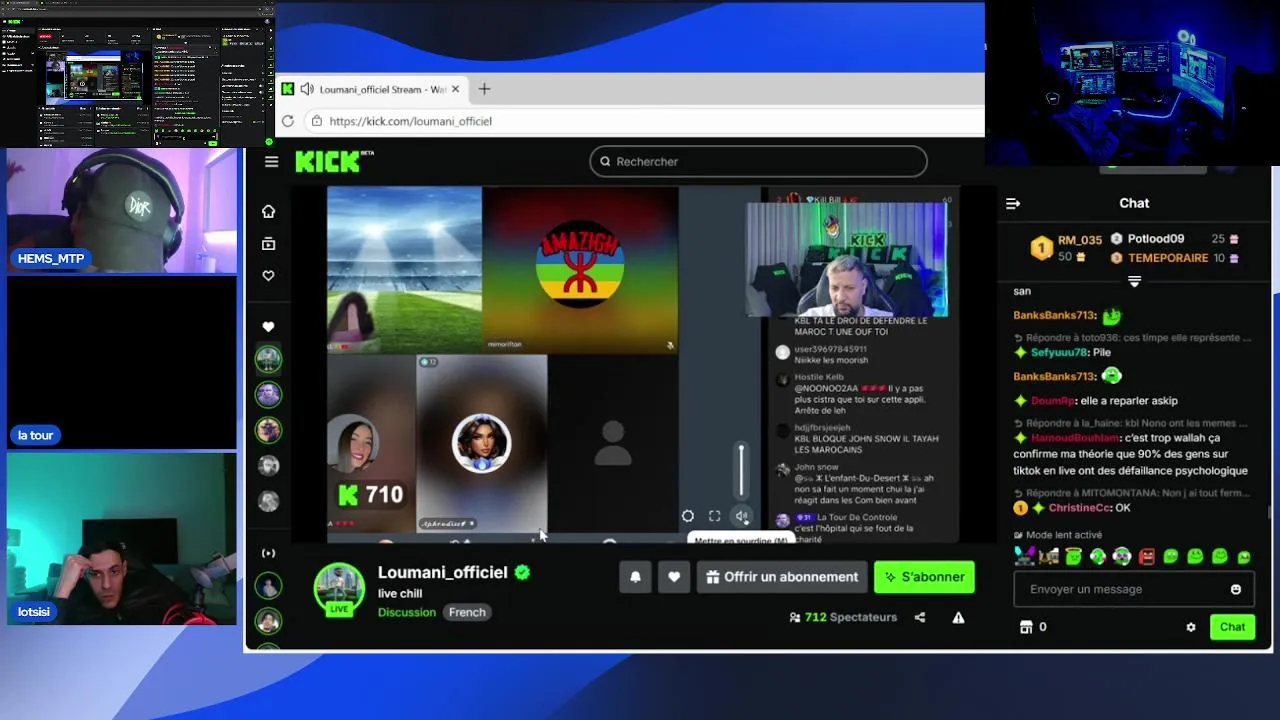Report stream with warning triangle icon
The width and height of the screenshot is (1280, 720).
(x=958, y=618)
